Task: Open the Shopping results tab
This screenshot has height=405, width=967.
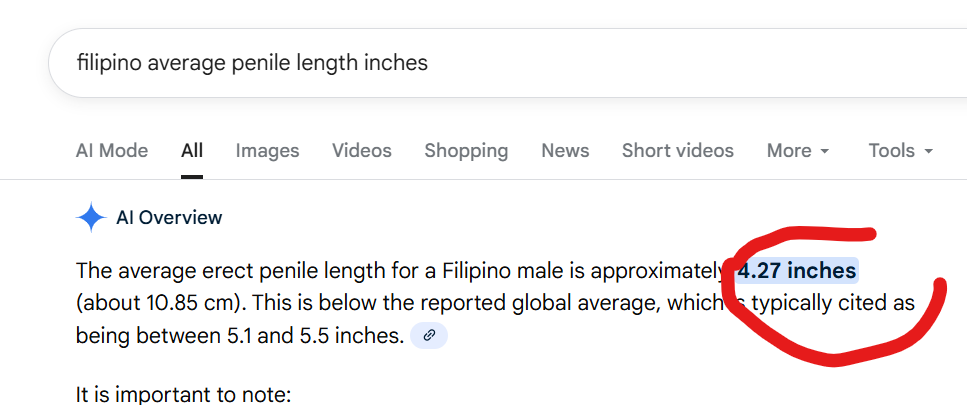Action: 466,151
